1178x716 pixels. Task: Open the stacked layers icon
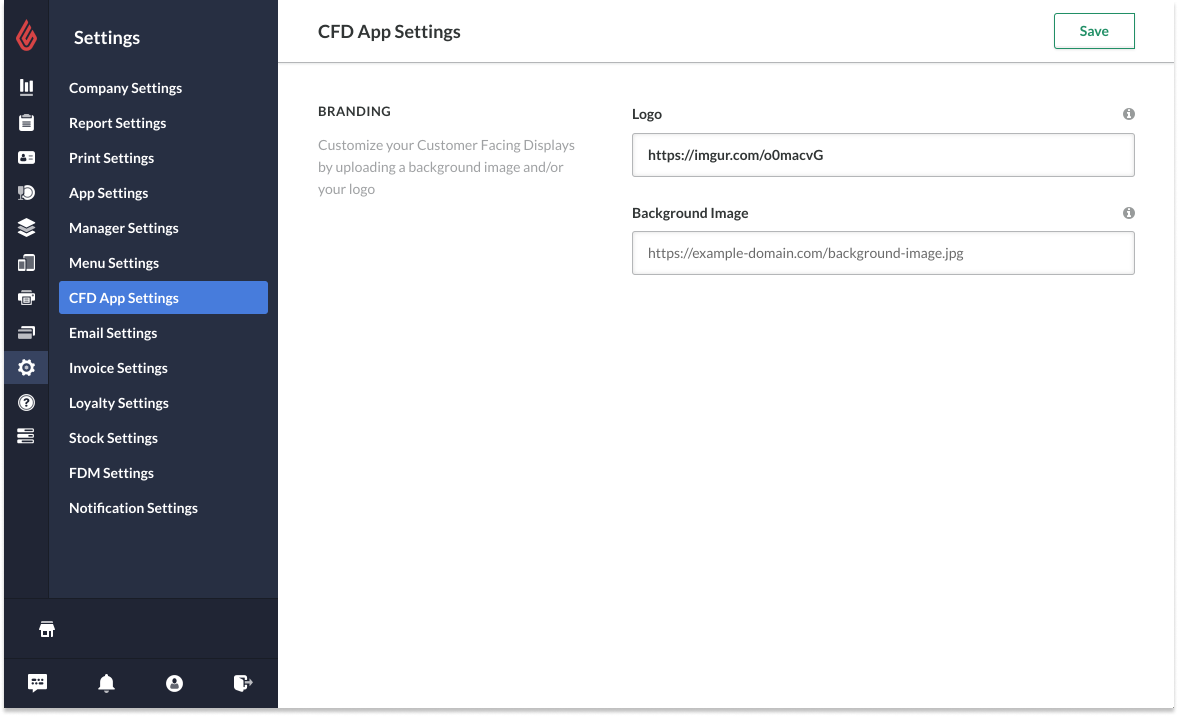click(26, 228)
